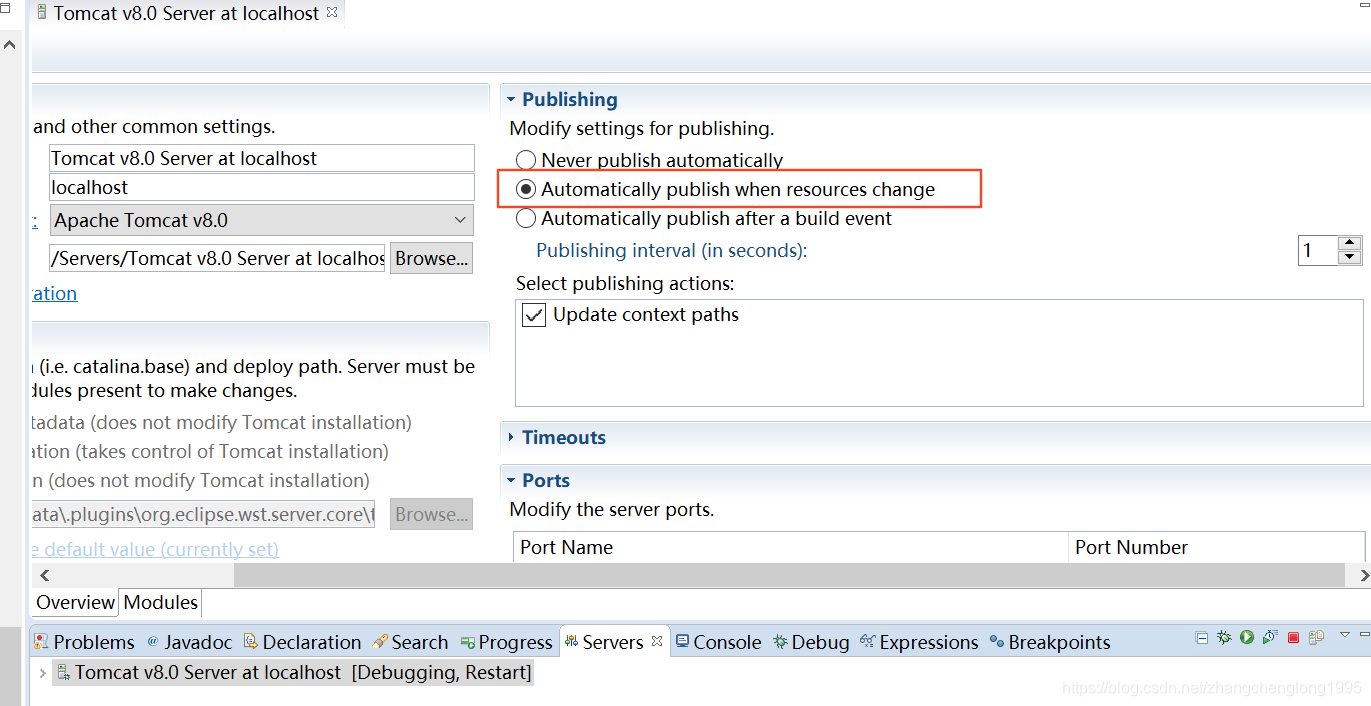Click the Progress tab icon
This screenshot has height=706, width=1371.
pyautogui.click(x=468, y=642)
